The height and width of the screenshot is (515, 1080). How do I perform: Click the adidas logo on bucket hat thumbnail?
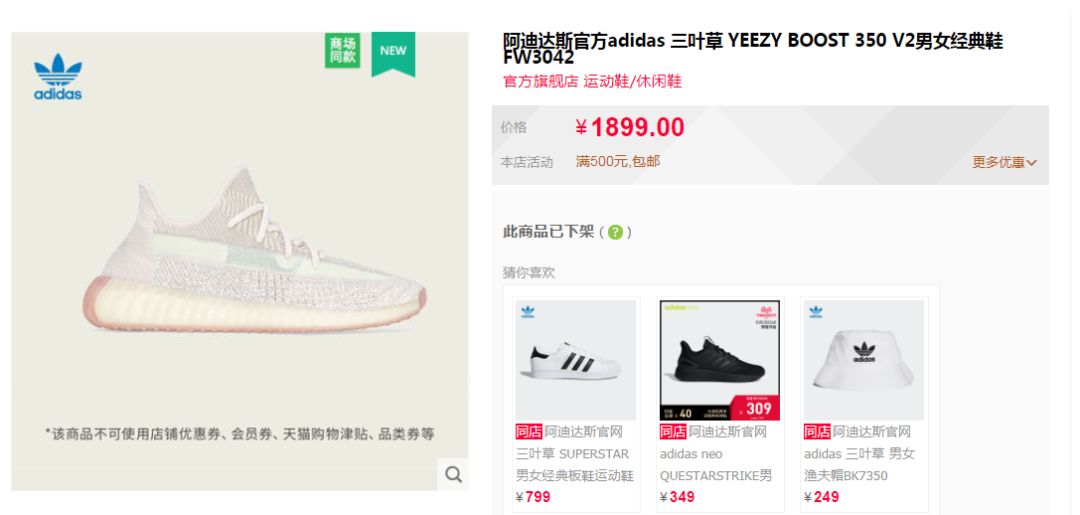click(816, 312)
